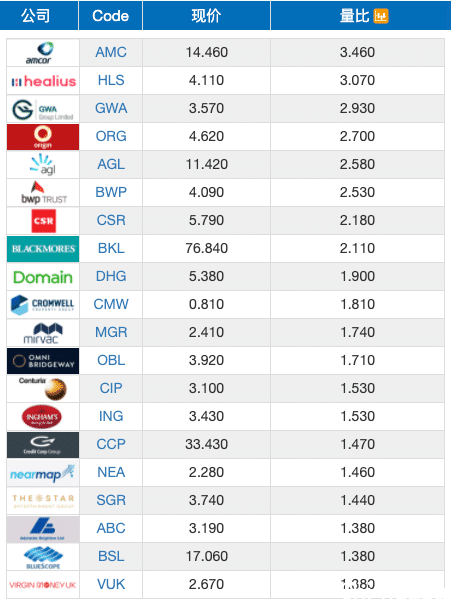Open the AMC stock code link
The height and width of the screenshot is (604, 451).
[x=111, y=52]
